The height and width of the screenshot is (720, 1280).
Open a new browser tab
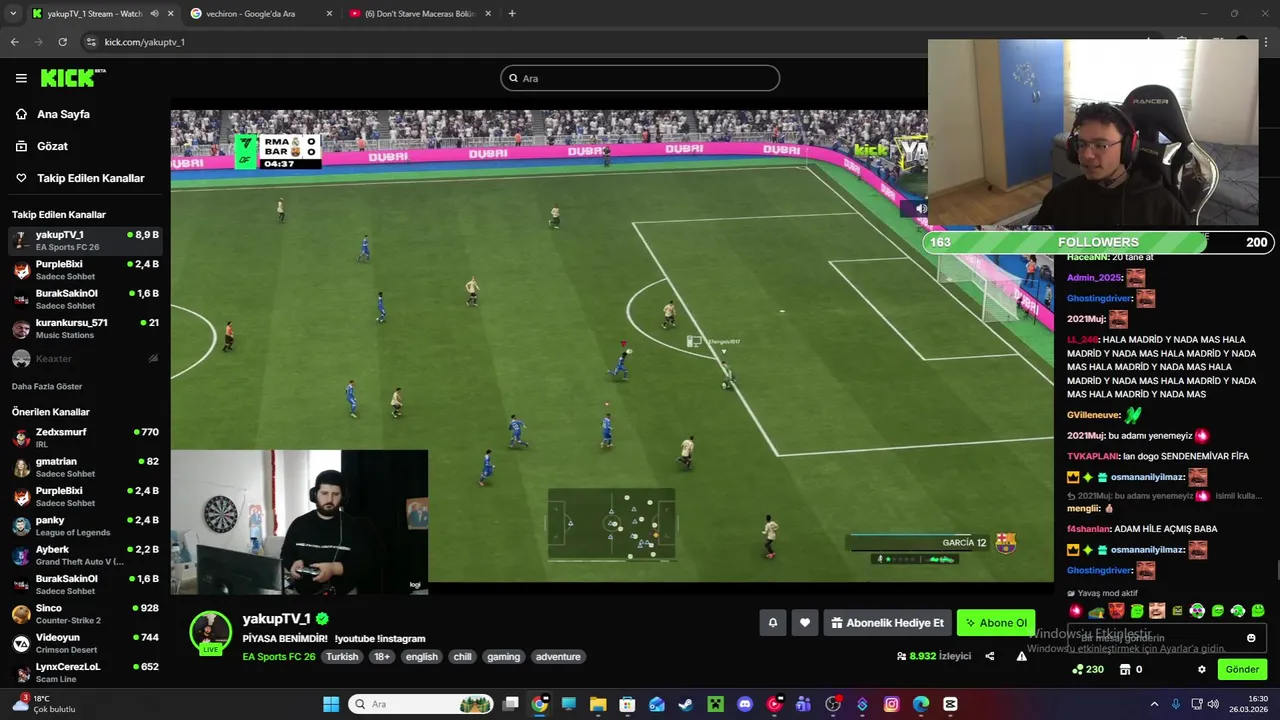512,14
